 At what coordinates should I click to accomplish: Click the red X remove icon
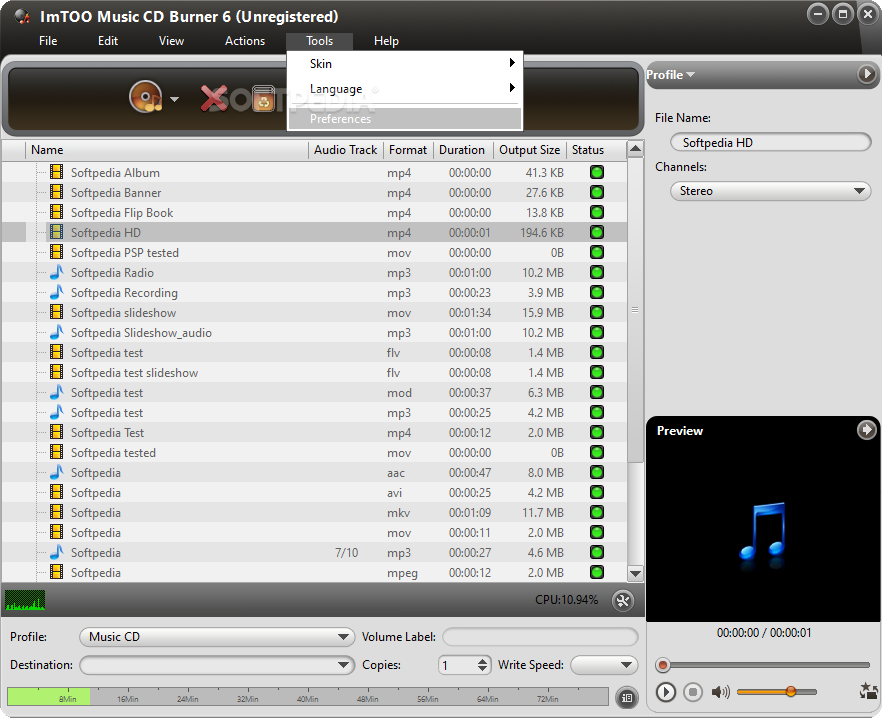click(214, 98)
